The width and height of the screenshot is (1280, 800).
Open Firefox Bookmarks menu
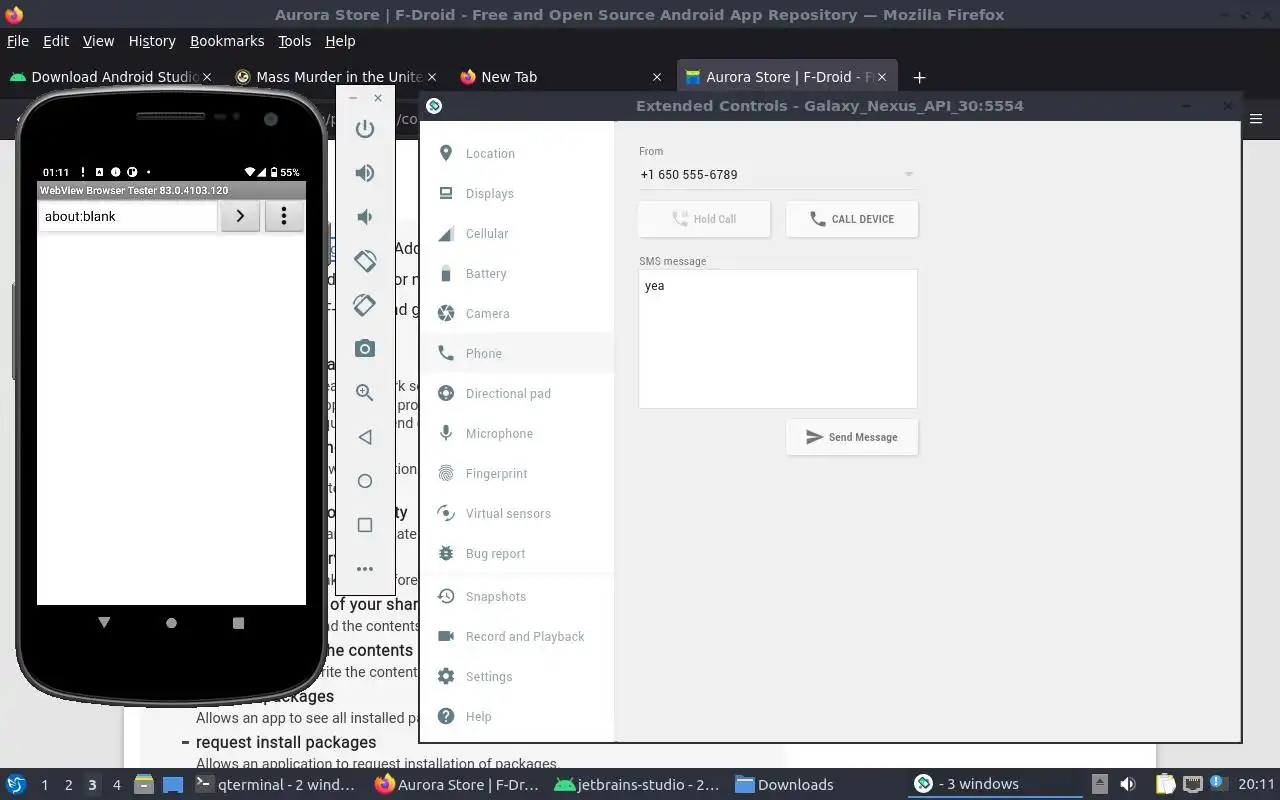(227, 41)
